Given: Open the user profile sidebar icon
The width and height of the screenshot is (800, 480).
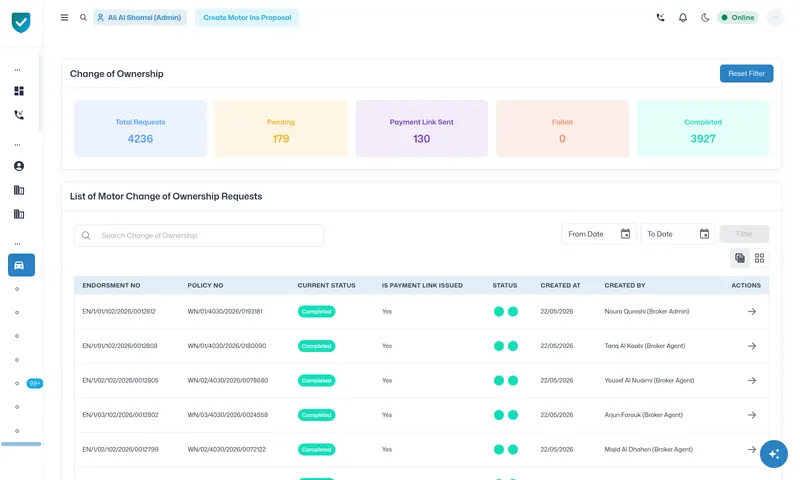Looking at the screenshot, I should pos(19,166).
